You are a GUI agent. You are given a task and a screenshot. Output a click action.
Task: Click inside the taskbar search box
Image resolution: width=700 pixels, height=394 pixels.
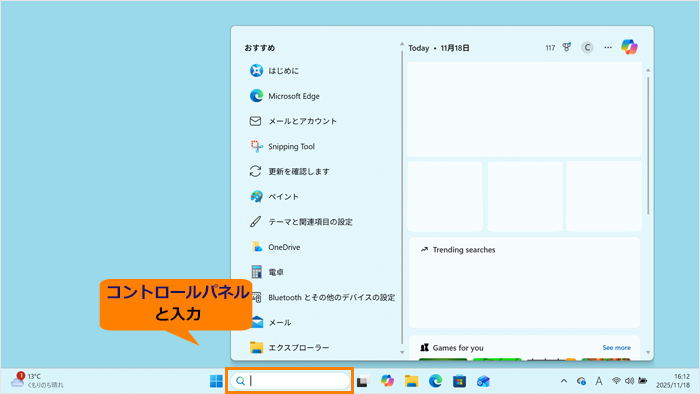[290, 381]
